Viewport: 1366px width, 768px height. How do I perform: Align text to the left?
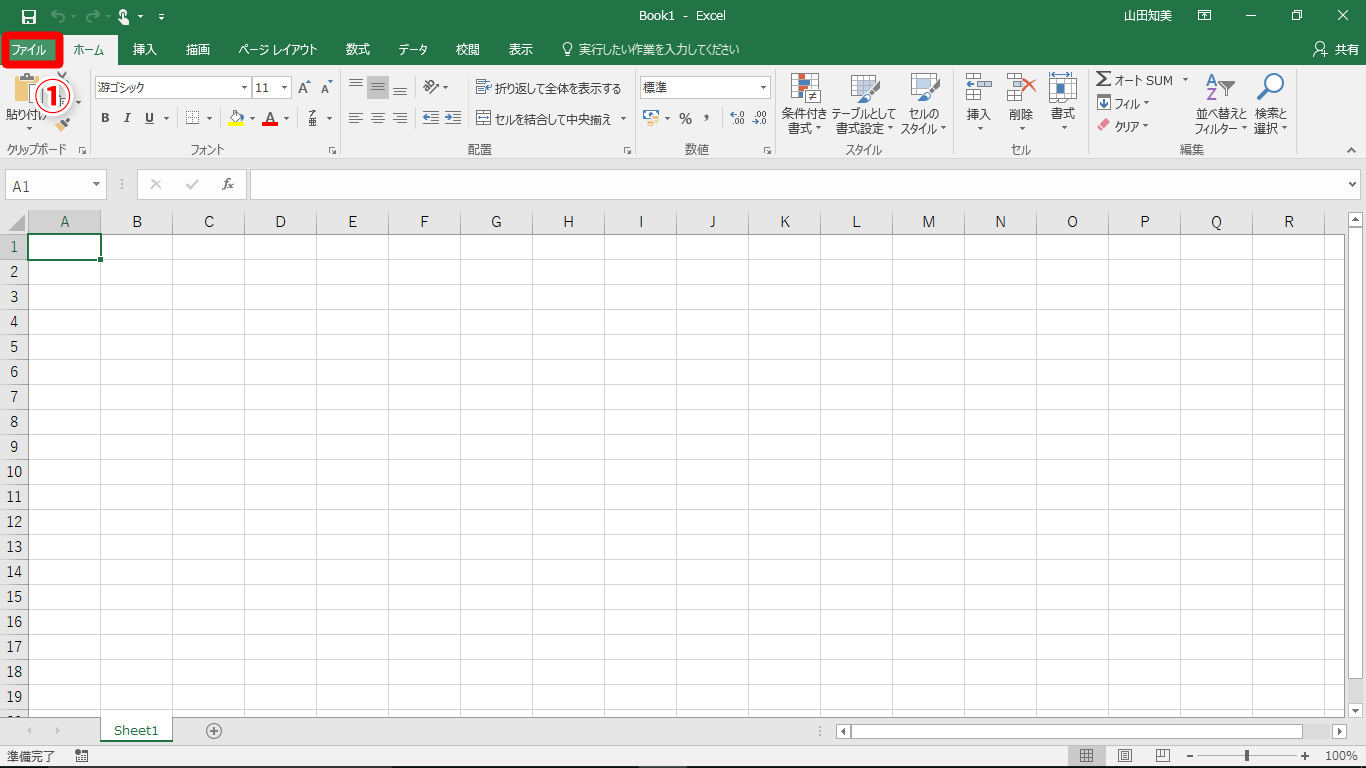click(356, 118)
